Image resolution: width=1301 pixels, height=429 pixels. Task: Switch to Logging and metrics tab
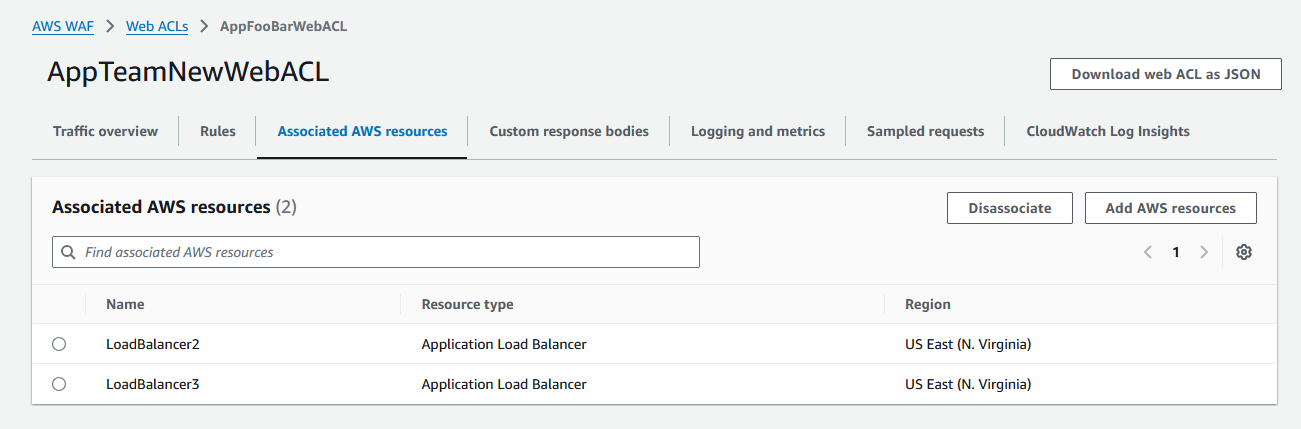758,131
